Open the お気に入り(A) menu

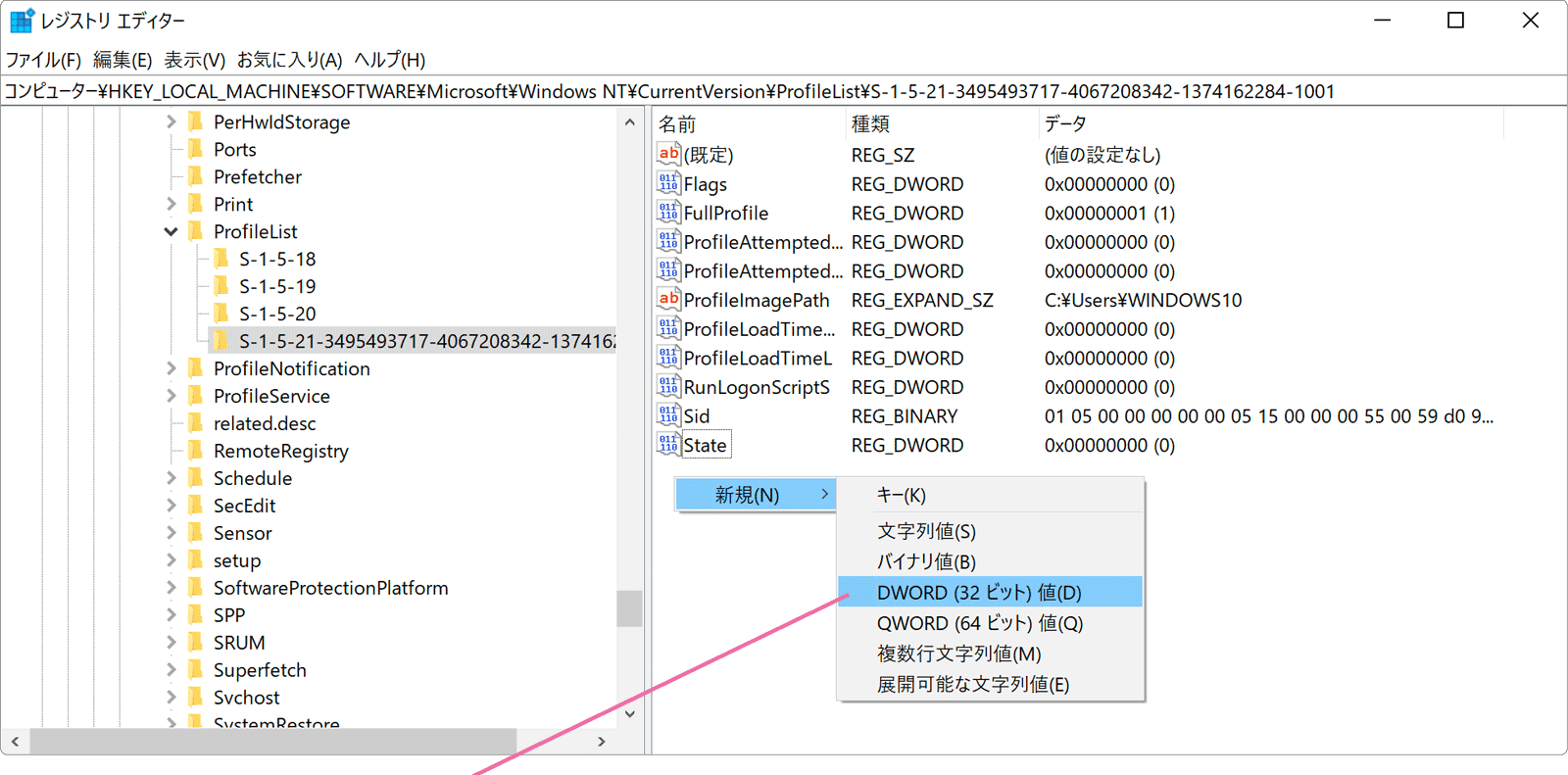(x=289, y=60)
